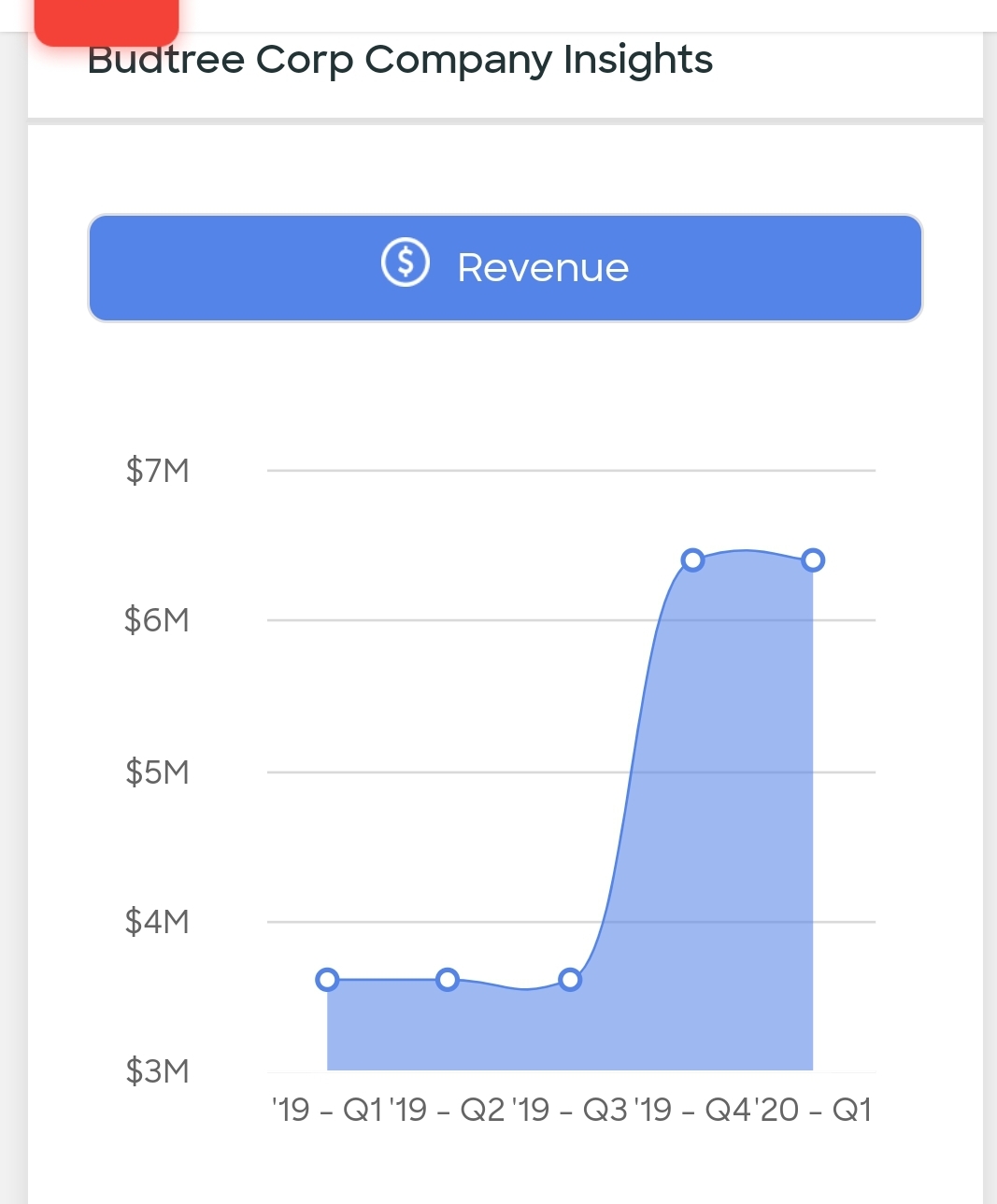Click the $3M y-axis label
The width and height of the screenshot is (997, 1204).
158,1070
